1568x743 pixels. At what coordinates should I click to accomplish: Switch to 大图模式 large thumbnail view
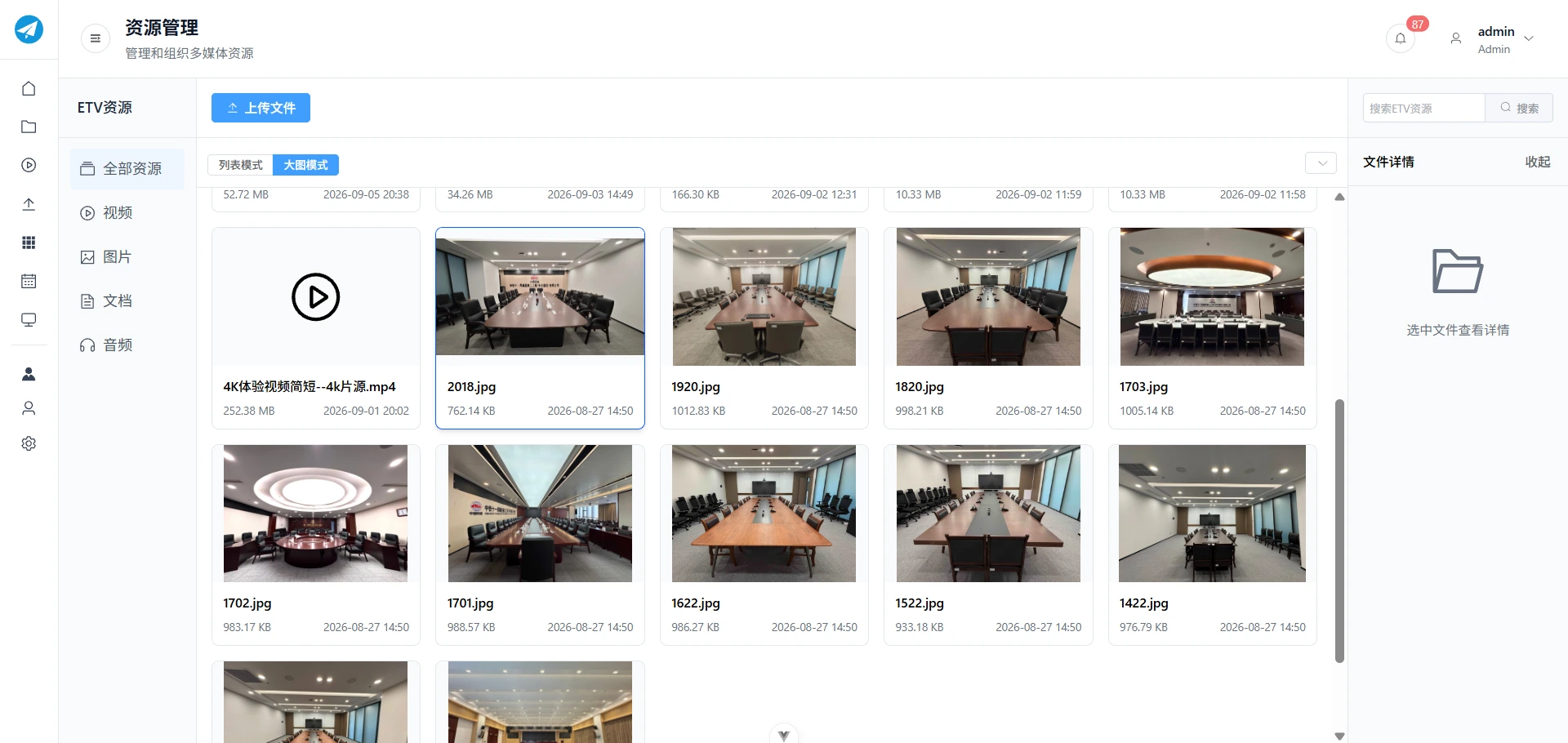305,165
